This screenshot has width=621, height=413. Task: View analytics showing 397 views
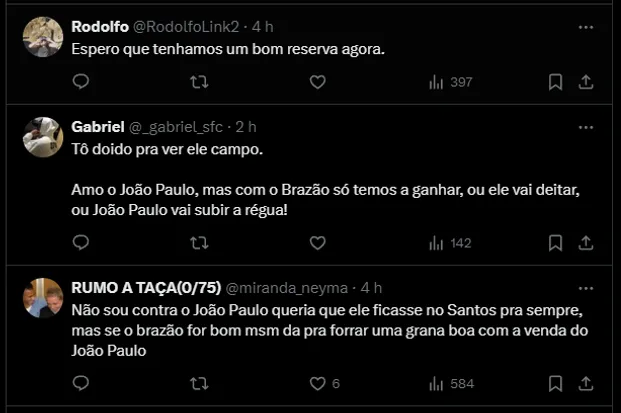click(450, 82)
